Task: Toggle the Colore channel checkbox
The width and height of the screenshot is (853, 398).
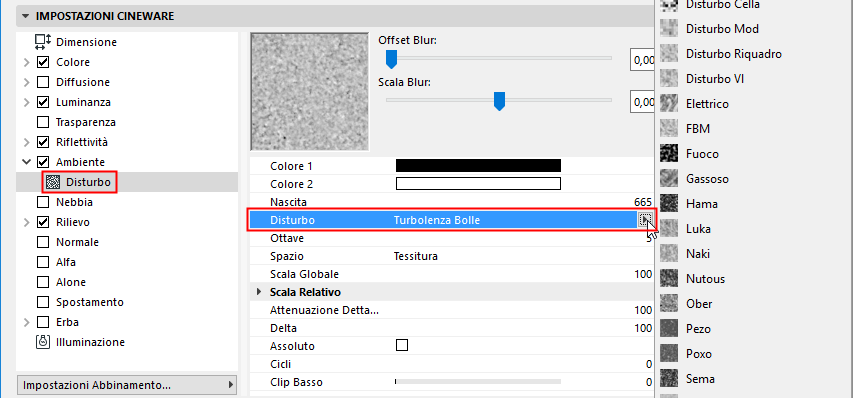Action: point(43,62)
